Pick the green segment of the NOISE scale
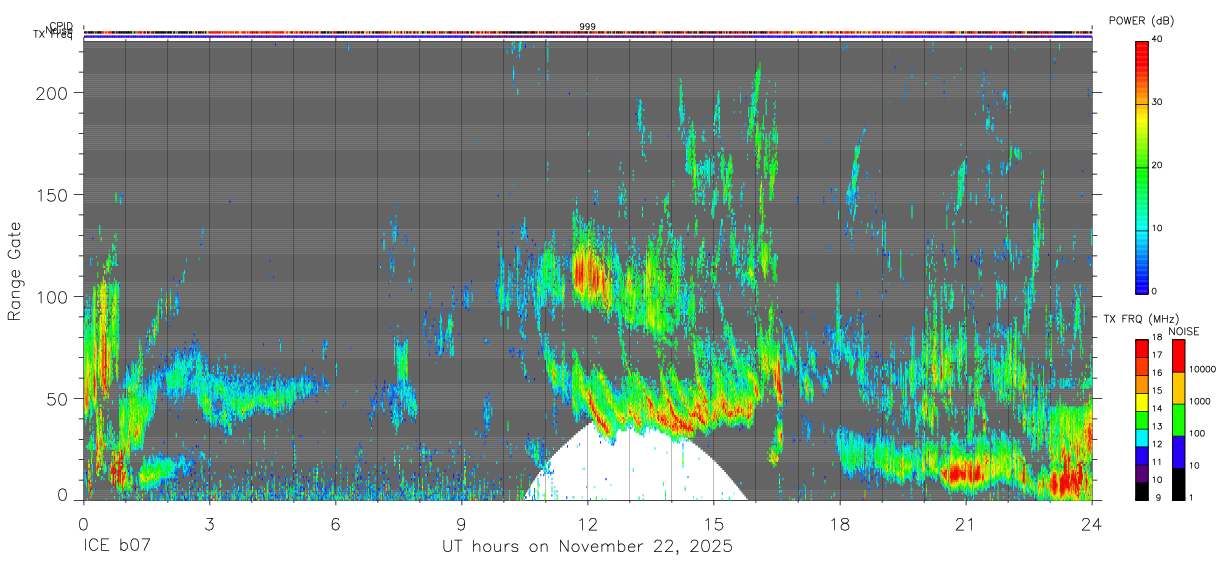This screenshot has height=567, width=1228. [x=1176, y=420]
